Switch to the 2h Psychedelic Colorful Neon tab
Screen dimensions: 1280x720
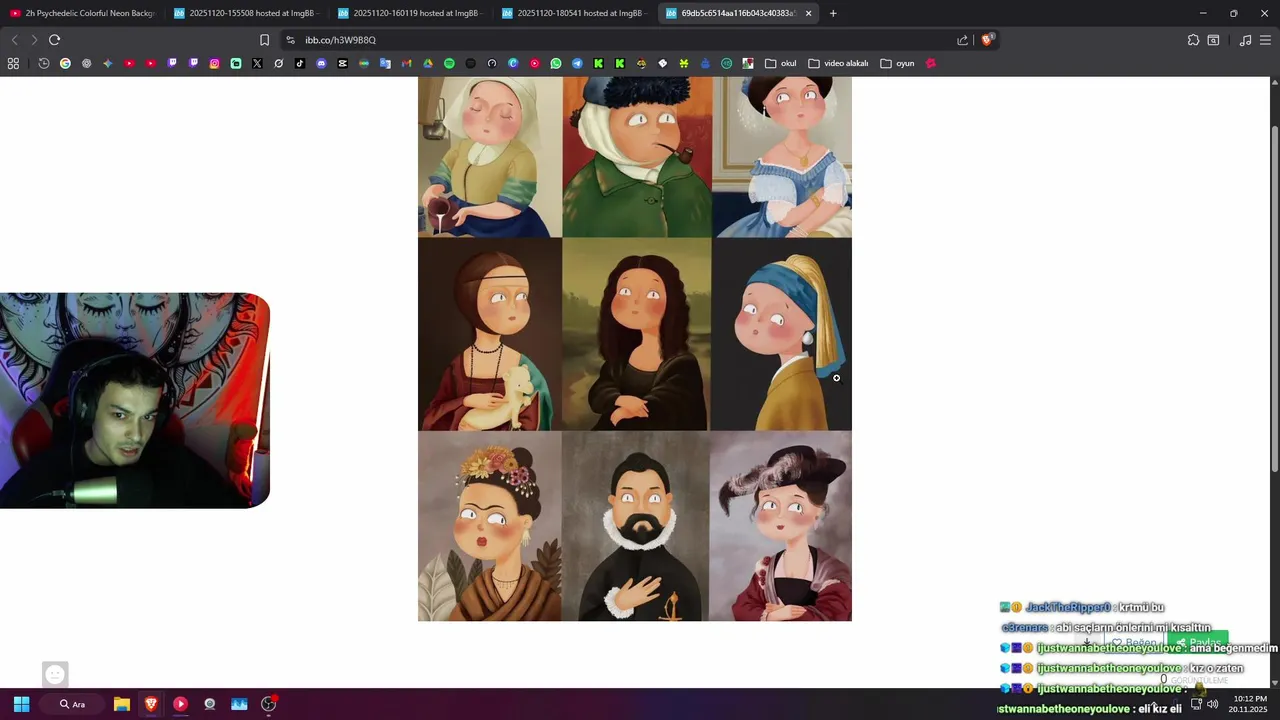pyautogui.click(x=84, y=13)
